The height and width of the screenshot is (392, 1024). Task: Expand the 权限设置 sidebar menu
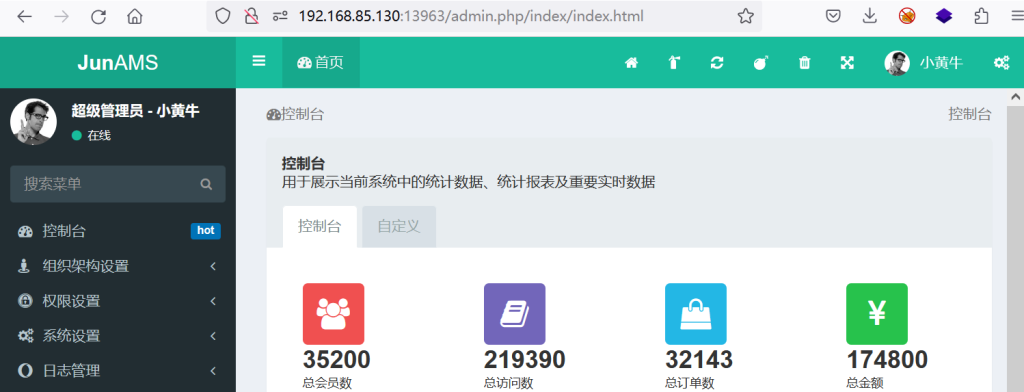point(118,301)
